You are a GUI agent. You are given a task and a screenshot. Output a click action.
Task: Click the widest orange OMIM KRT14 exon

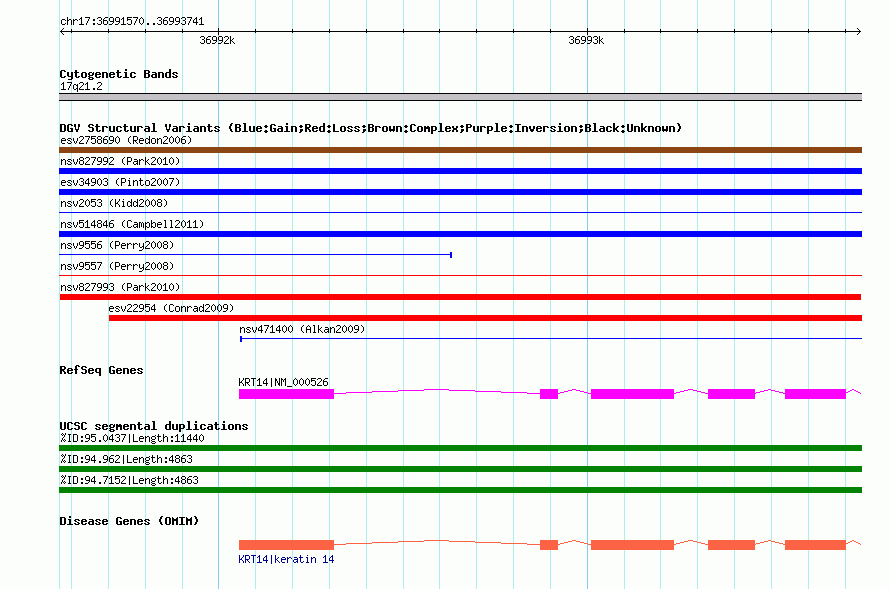click(x=632, y=545)
